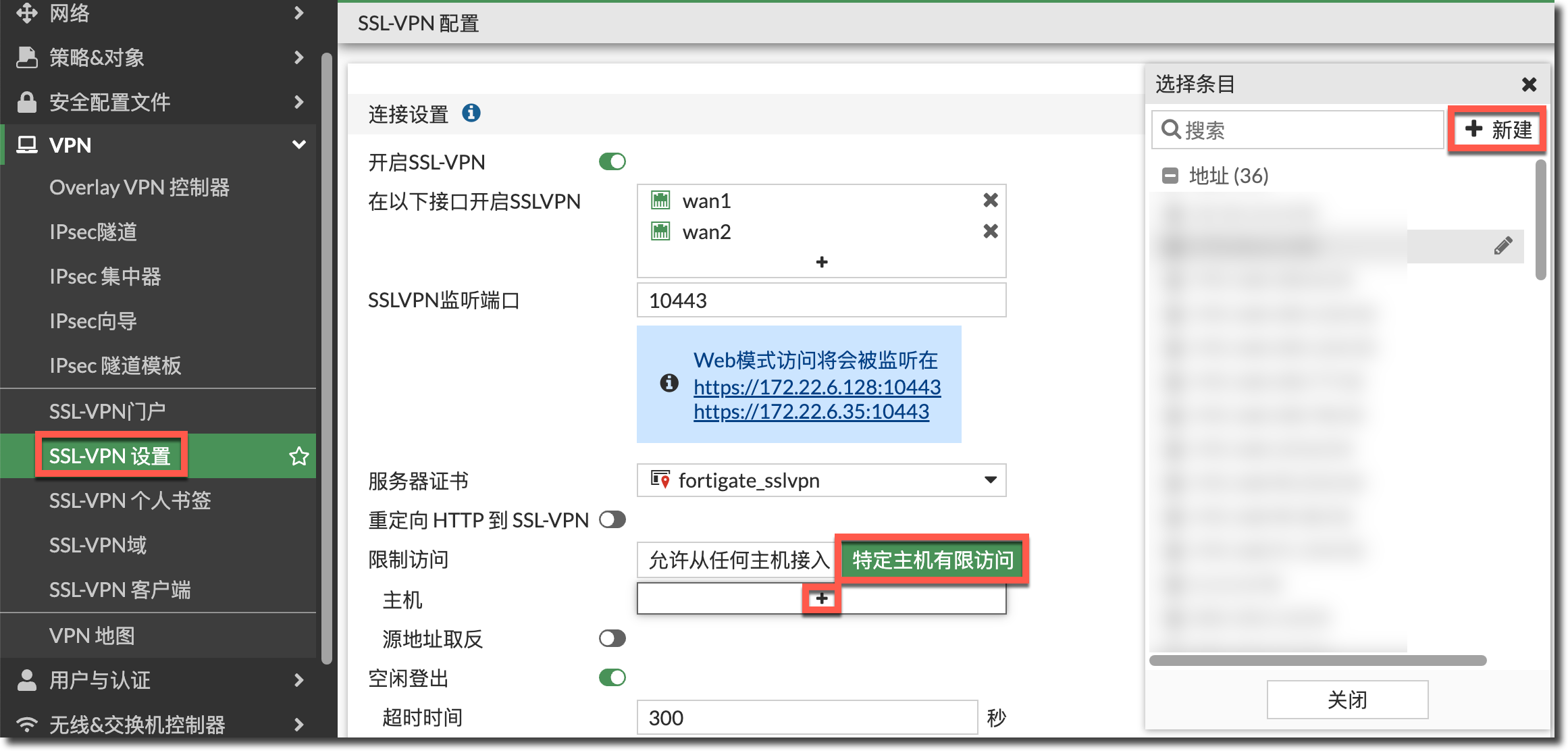This screenshot has width=1568, height=751.
Task: Click the info icon beside 连接设置
Action: tap(471, 113)
